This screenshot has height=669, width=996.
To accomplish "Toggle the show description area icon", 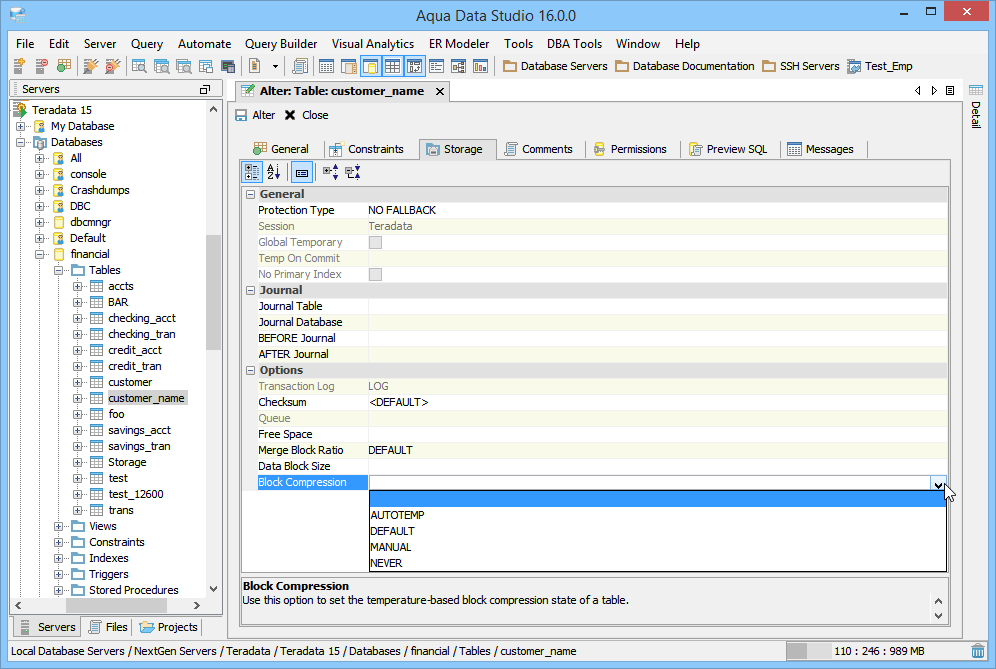I will tap(301, 172).
